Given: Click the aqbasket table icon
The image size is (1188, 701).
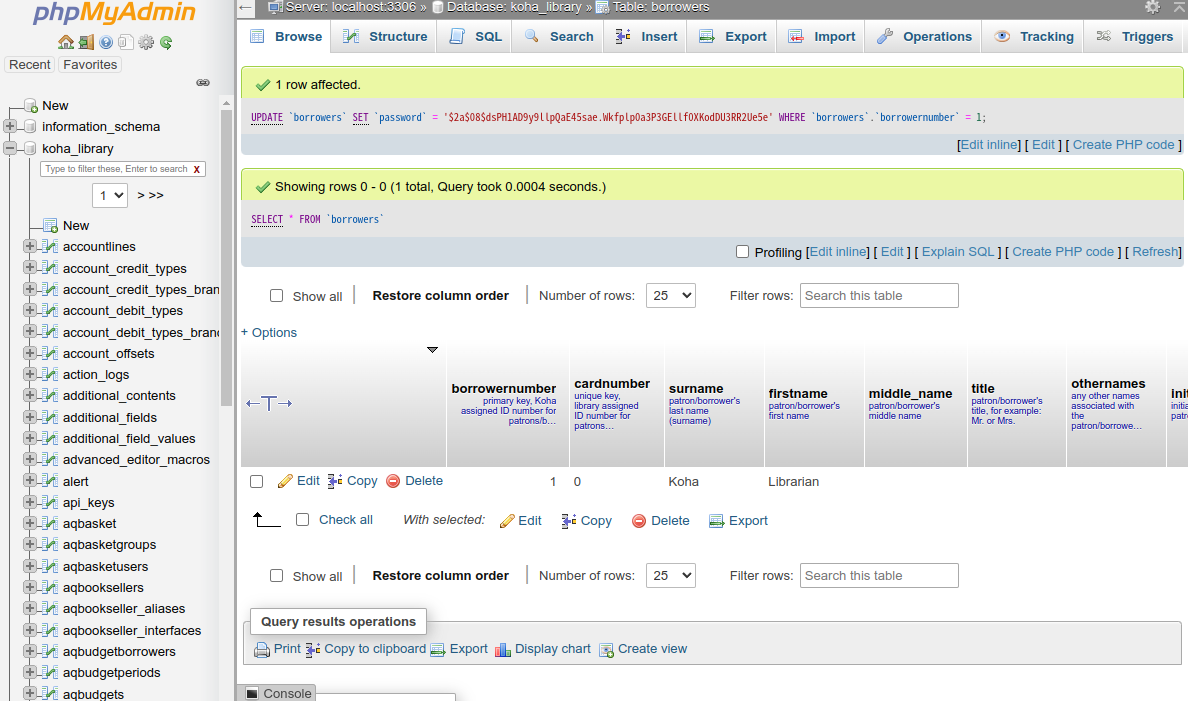Looking at the screenshot, I should pyautogui.click(x=51, y=523).
